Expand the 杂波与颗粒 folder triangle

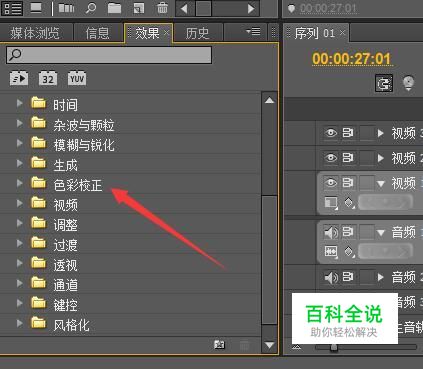20,123
